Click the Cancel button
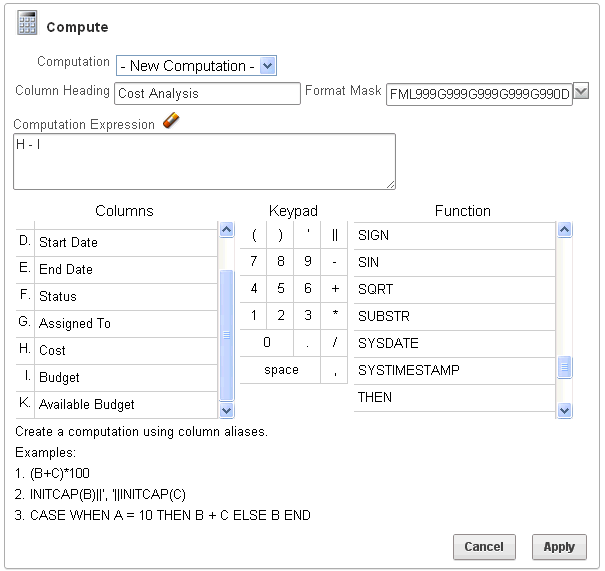Viewport: 605px width, 571px height. (484, 547)
